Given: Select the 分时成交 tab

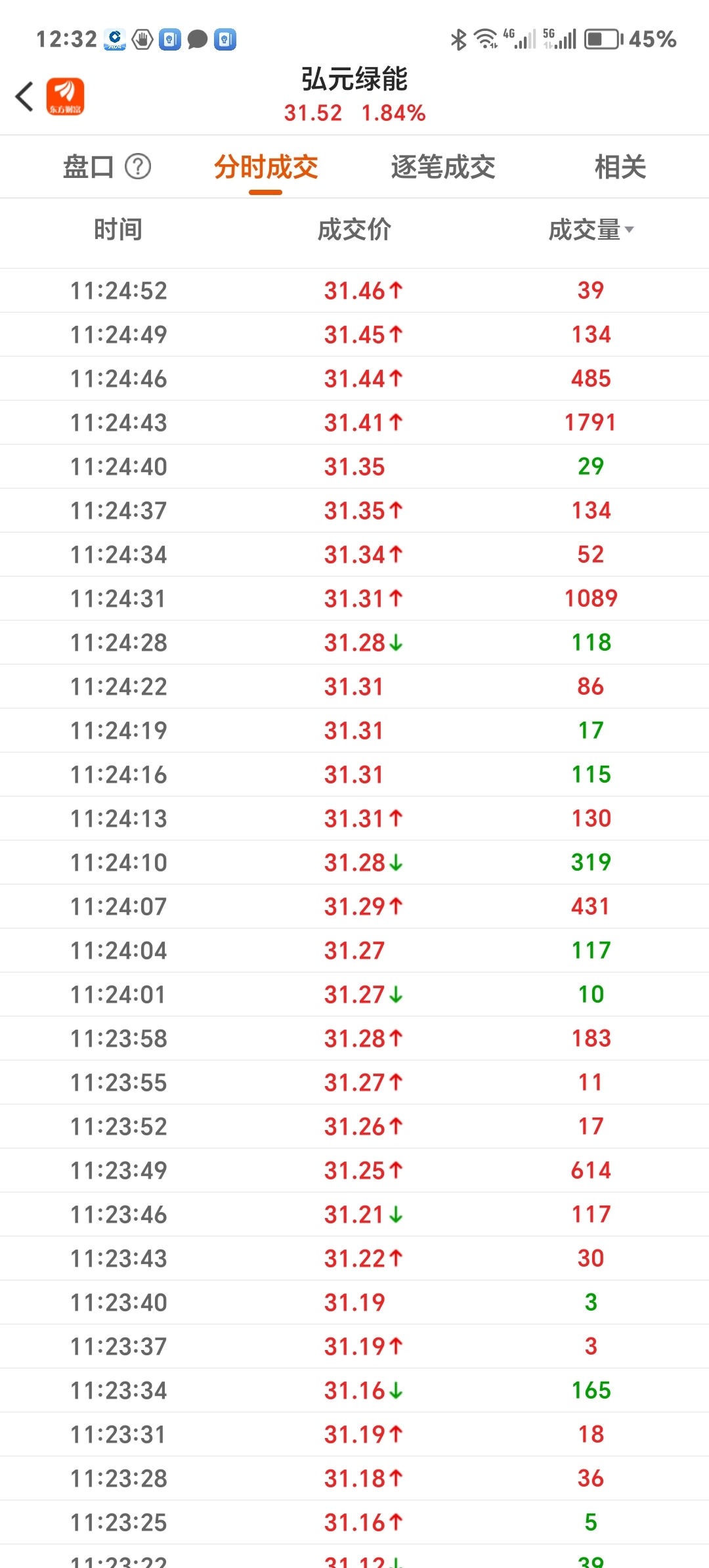Looking at the screenshot, I should pos(266,167).
